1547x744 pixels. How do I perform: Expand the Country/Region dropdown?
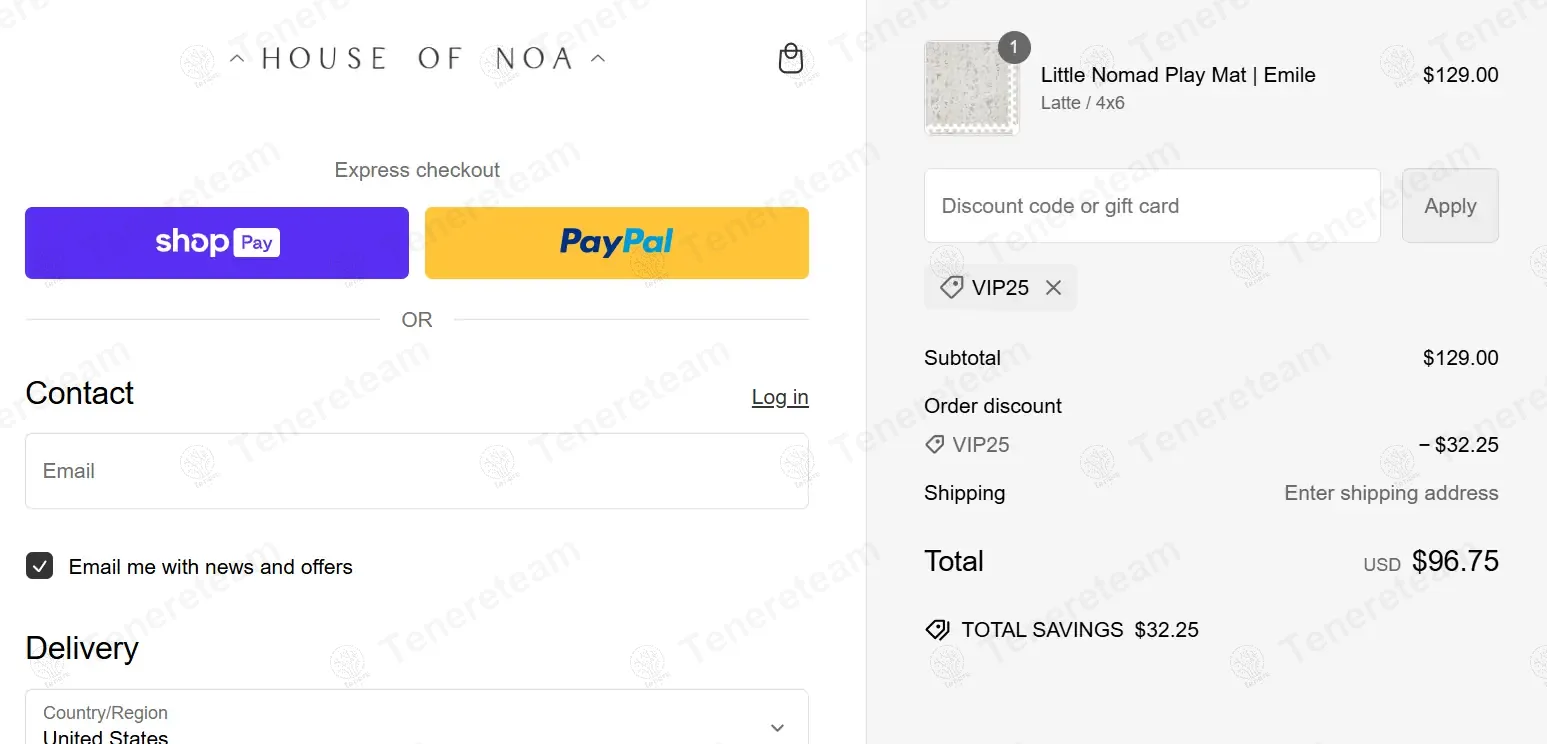[416, 725]
